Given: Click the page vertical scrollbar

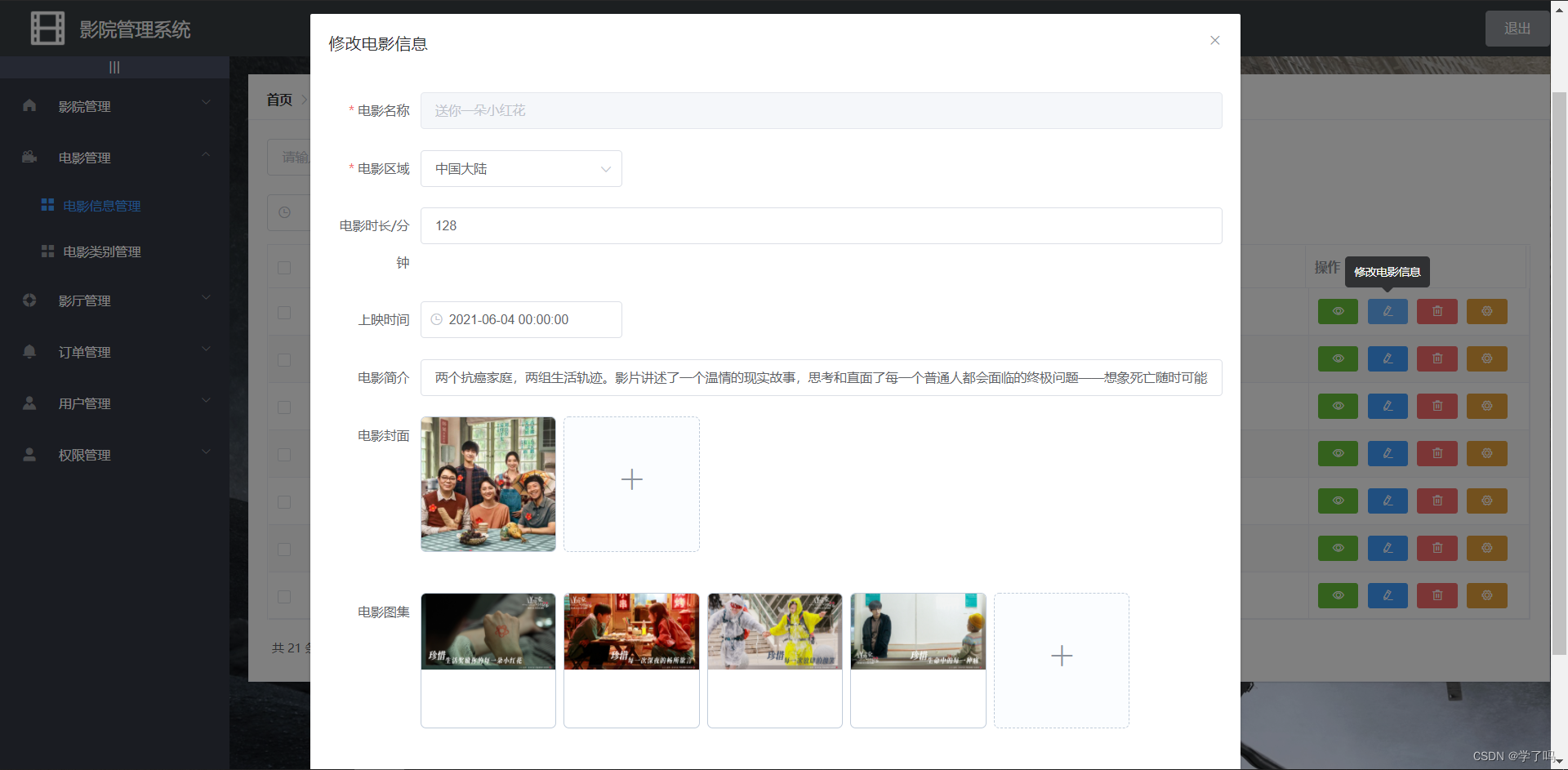Looking at the screenshot, I should tap(1559, 373).
